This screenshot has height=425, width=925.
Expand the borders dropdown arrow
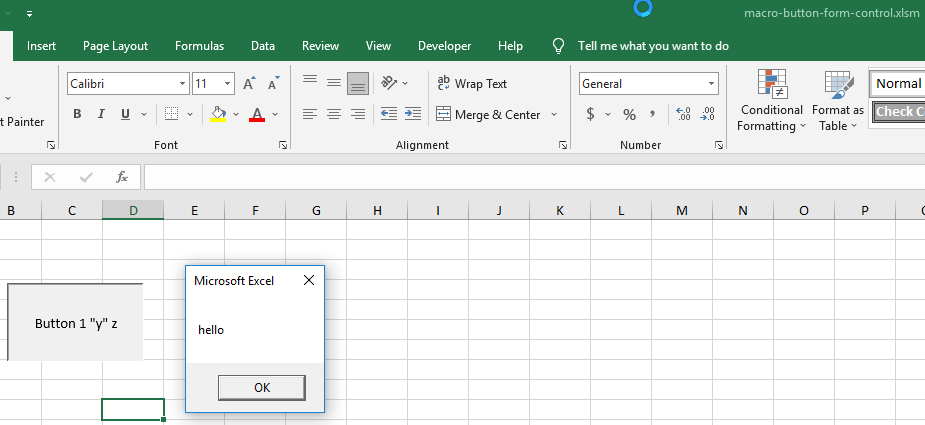click(x=190, y=114)
